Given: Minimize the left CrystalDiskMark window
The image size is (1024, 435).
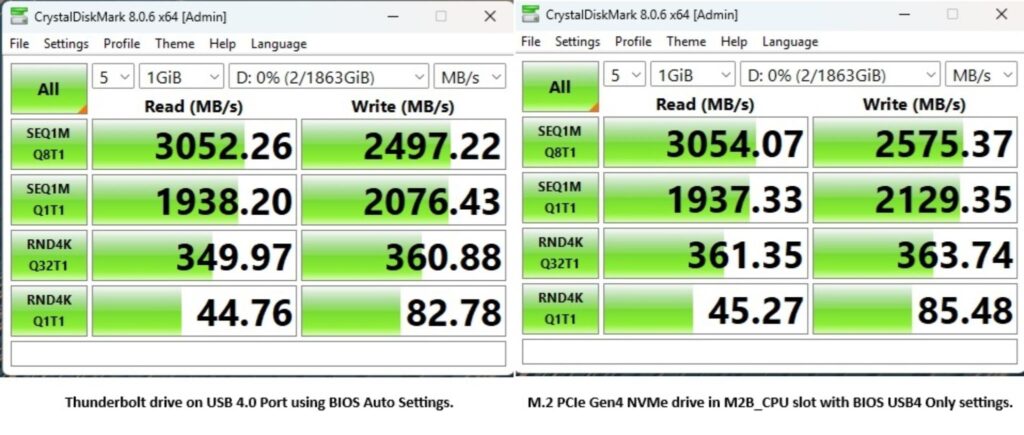Looking at the screenshot, I should (x=392, y=16).
